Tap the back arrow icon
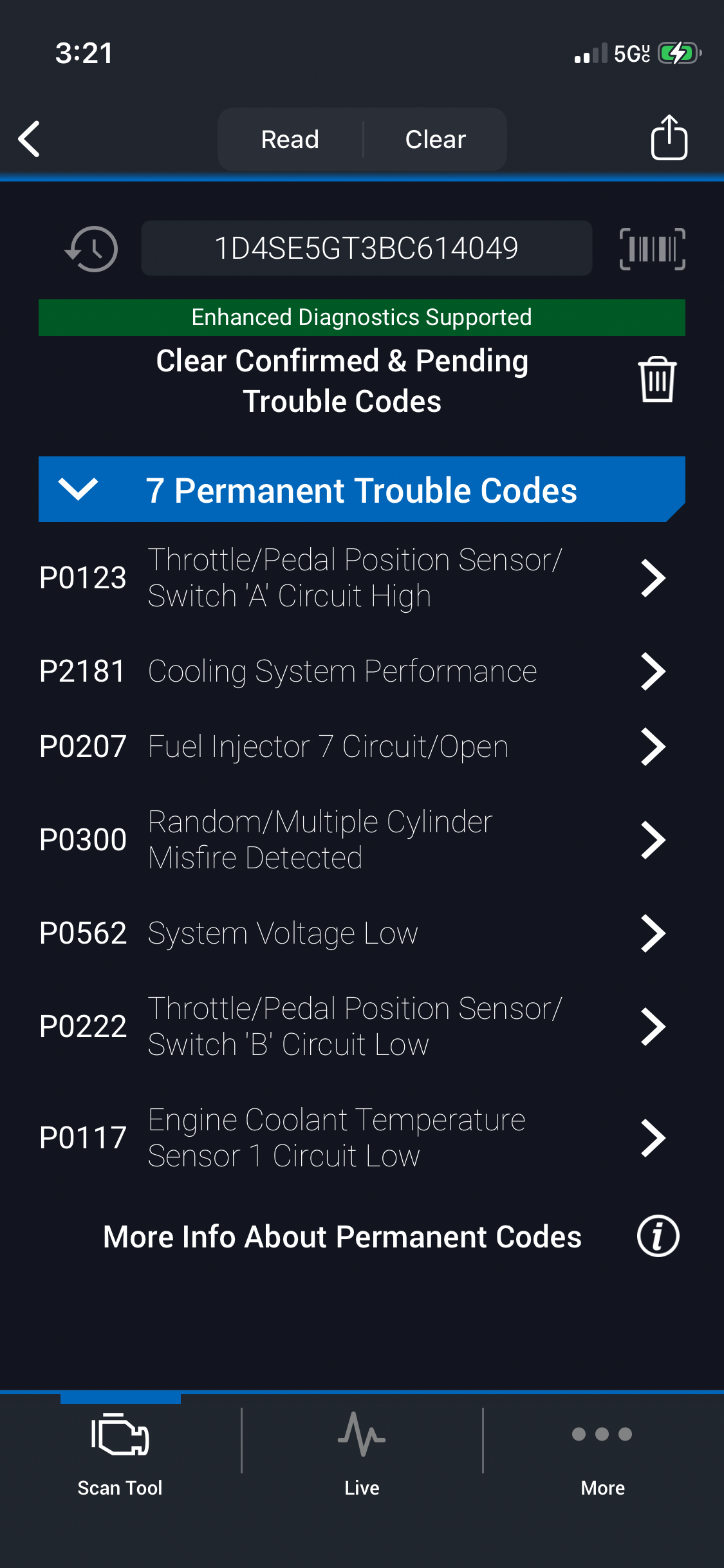 pos(30,138)
